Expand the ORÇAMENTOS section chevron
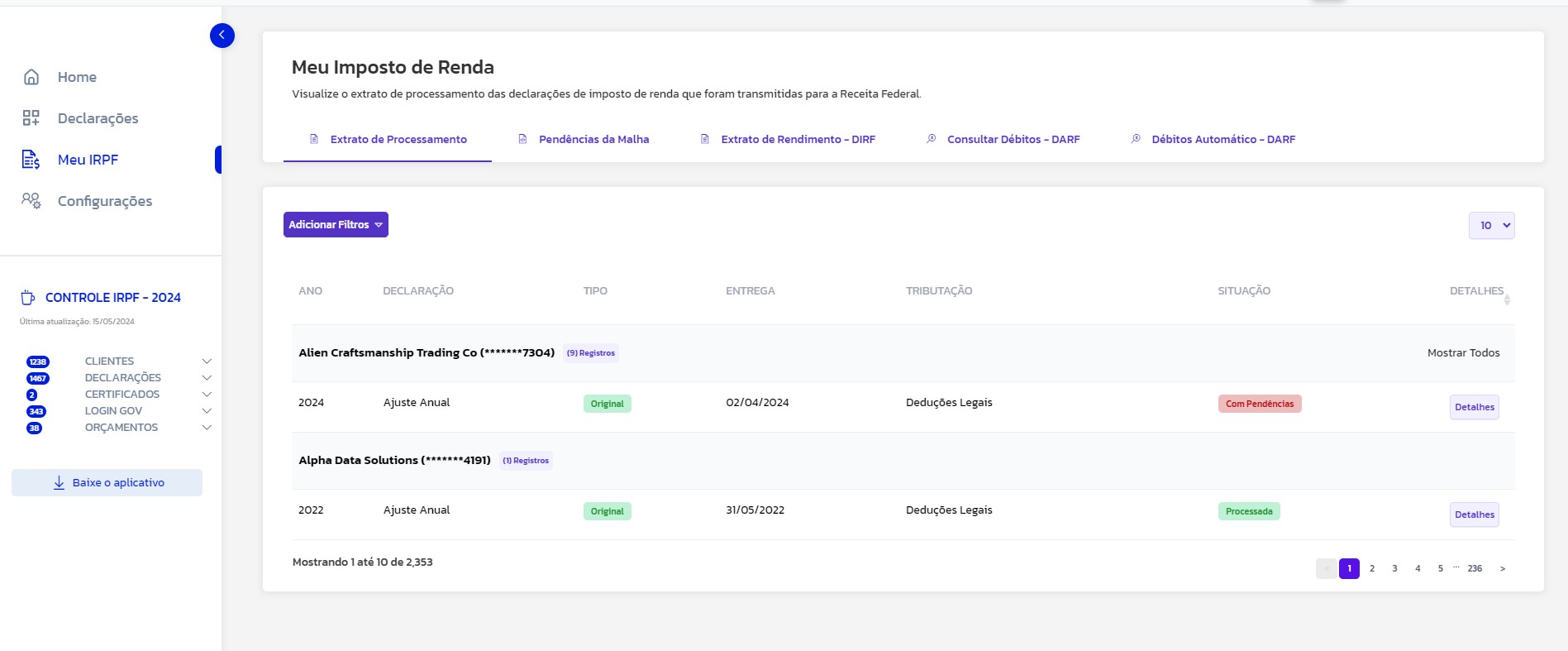Viewport: 1568px width, 651px height. click(207, 428)
